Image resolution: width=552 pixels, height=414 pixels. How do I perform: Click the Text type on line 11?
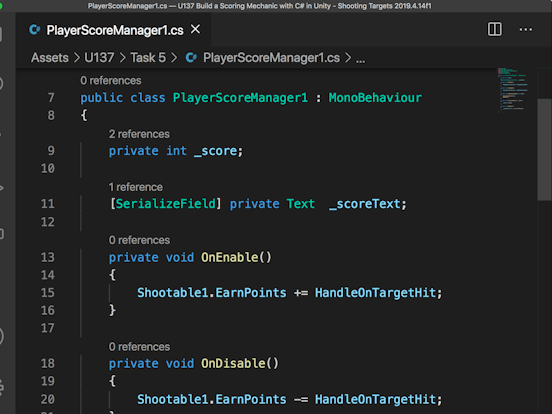click(300, 204)
